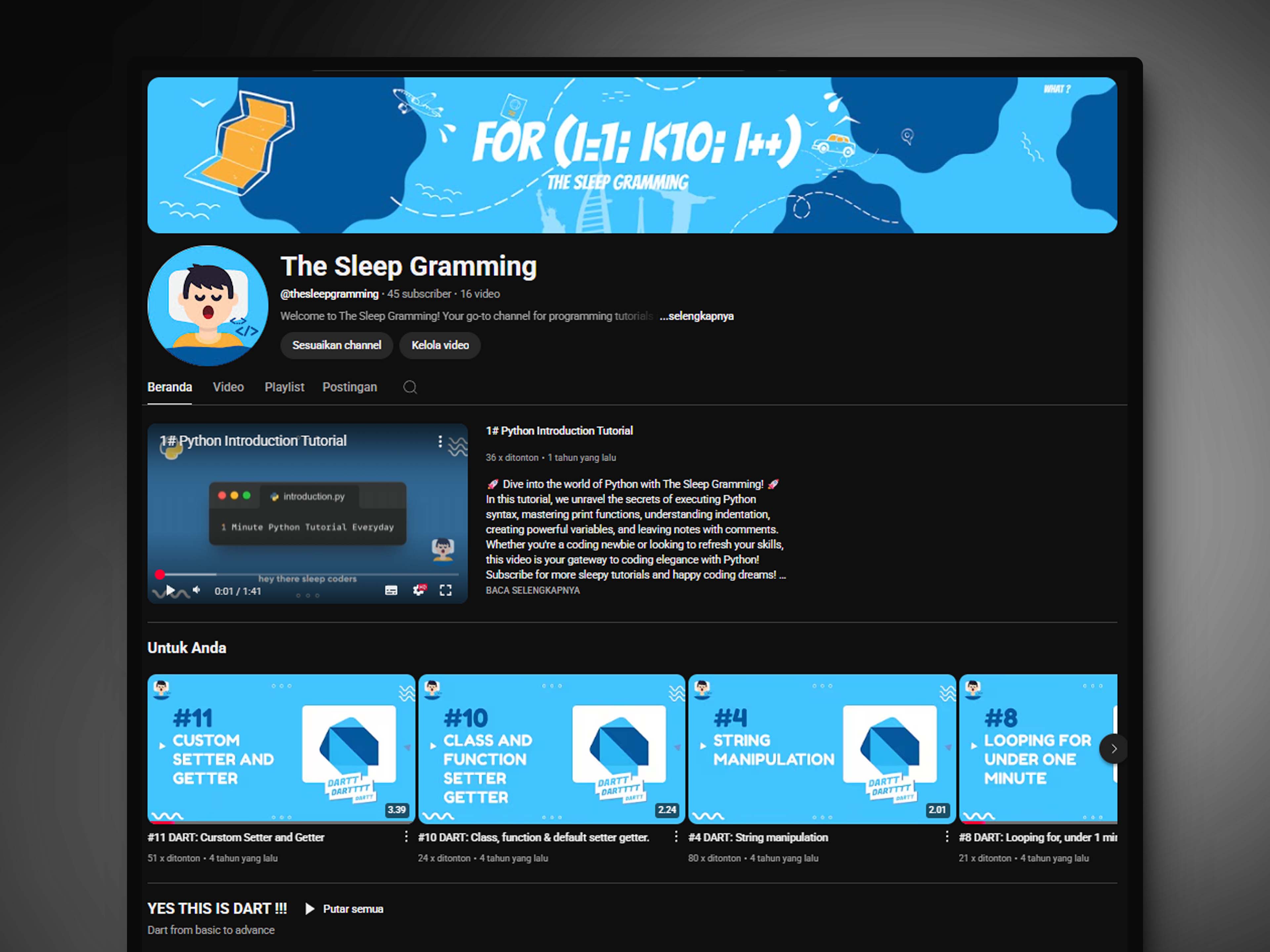
Task: Open the Playlist tab
Action: [x=284, y=387]
